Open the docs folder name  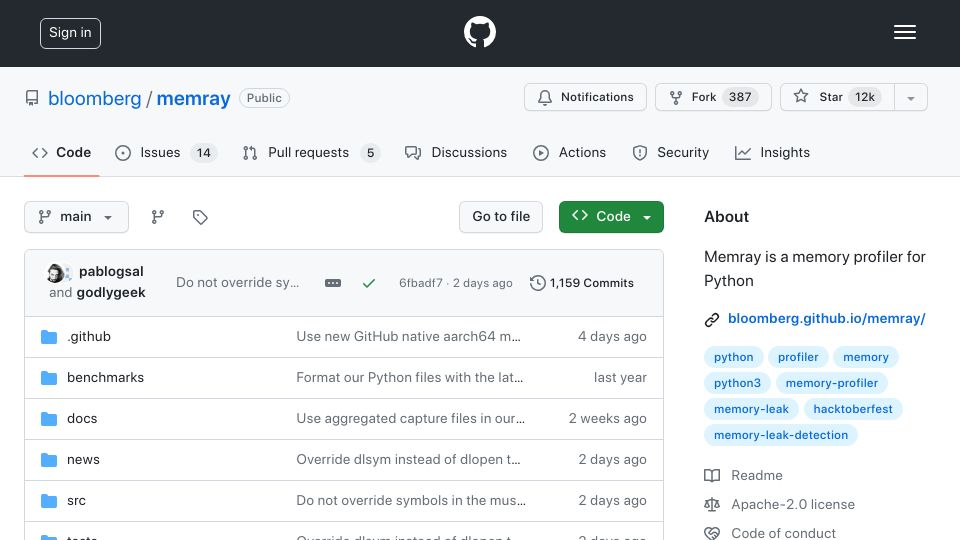pos(82,419)
